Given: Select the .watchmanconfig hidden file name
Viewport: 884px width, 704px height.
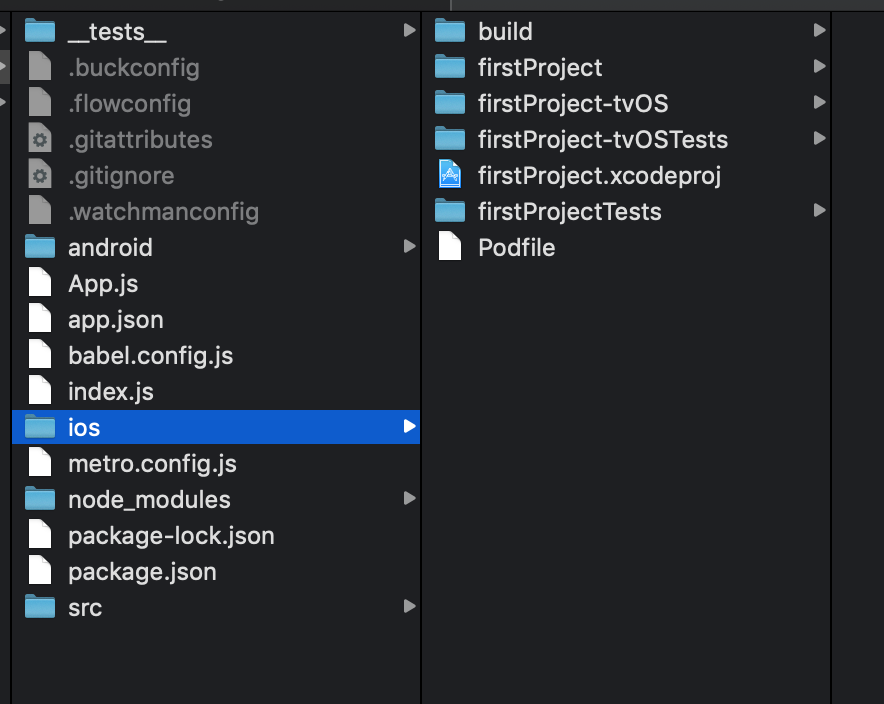Looking at the screenshot, I should (163, 212).
